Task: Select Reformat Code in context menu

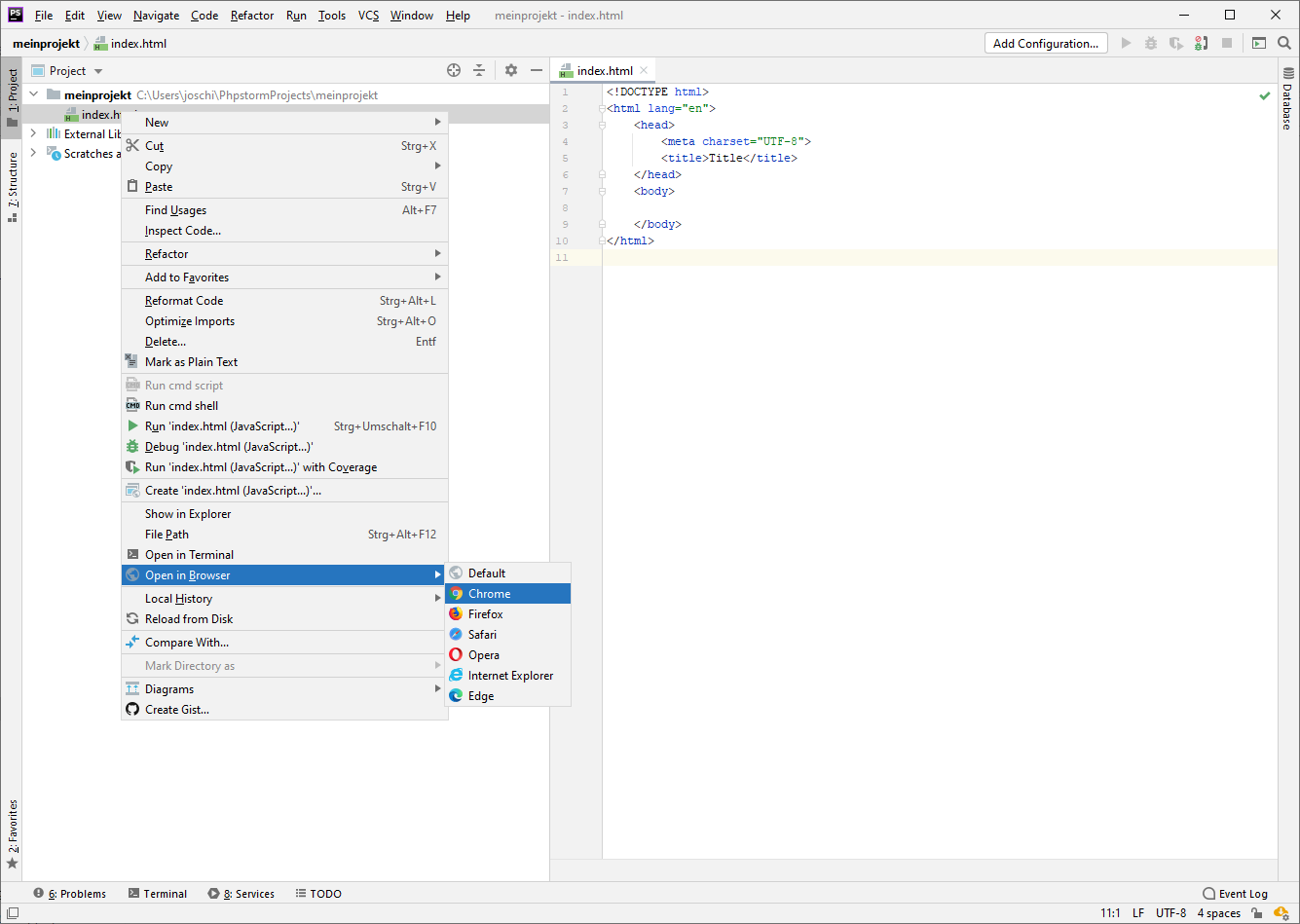Action: [184, 301]
